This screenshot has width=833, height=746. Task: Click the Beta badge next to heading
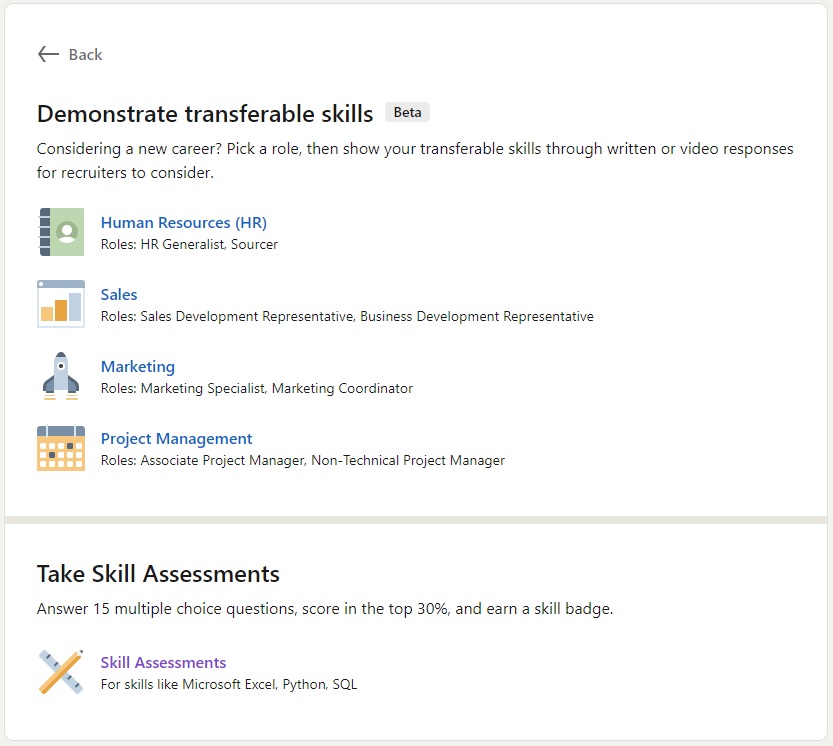[407, 112]
